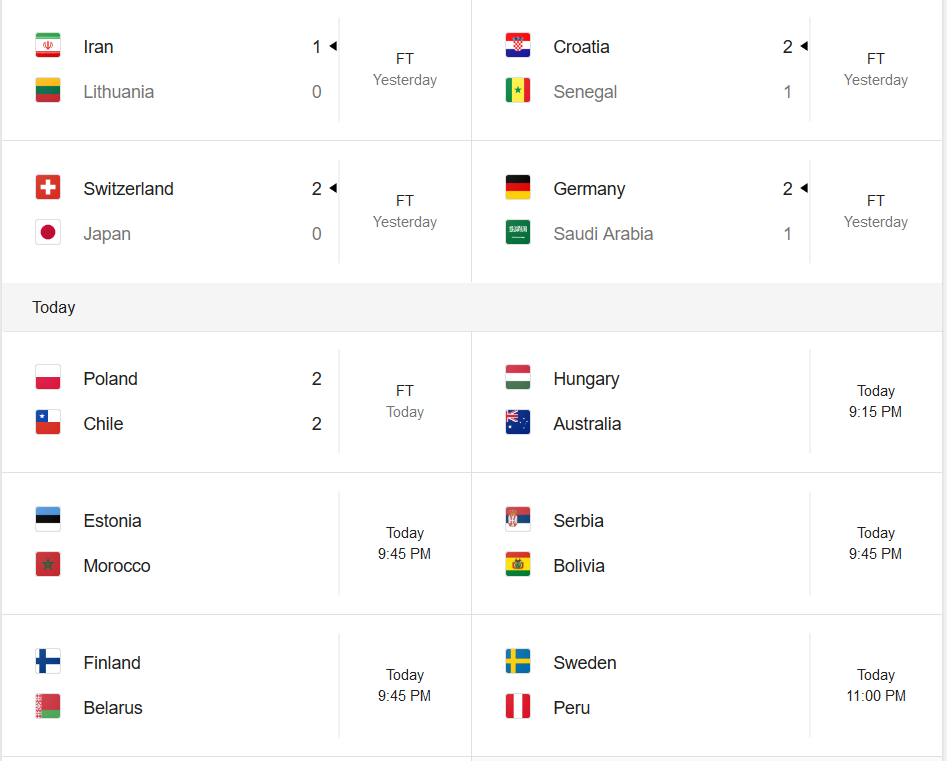Click the Australia flag icon
947x761 pixels.
(x=518, y=422)
